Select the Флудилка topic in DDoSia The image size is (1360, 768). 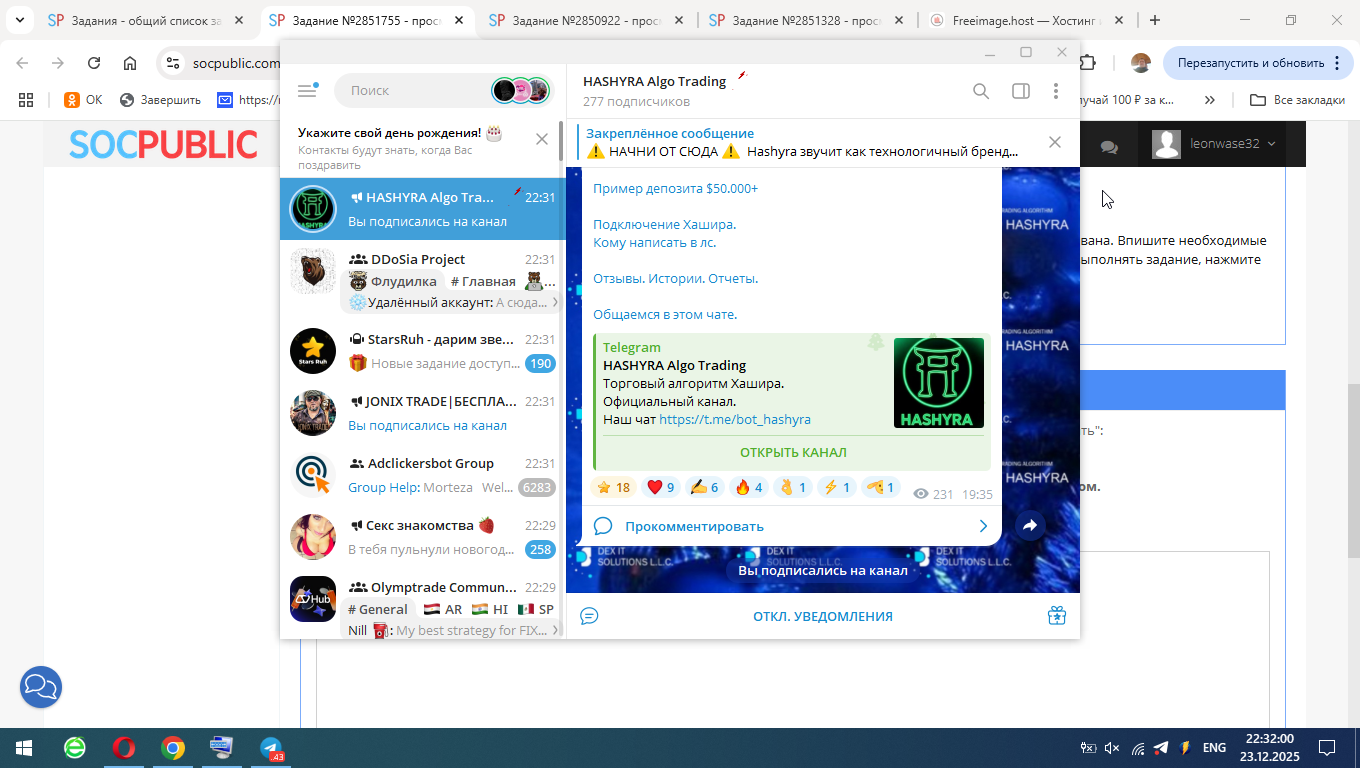pyautogui.click(x=393, y=281)
